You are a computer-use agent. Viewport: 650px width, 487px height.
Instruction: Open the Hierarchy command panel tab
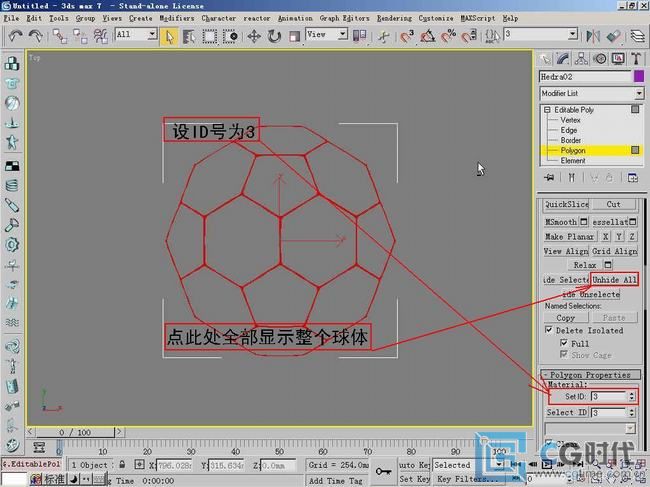pos(581,59)
